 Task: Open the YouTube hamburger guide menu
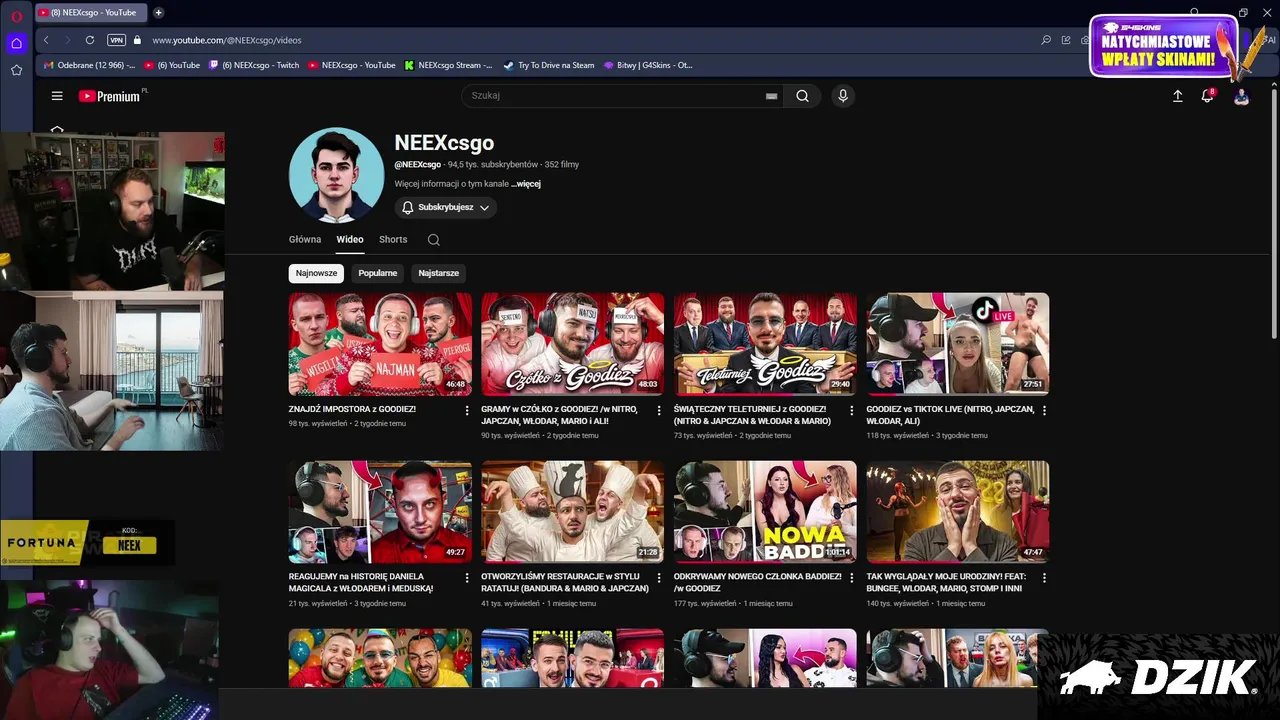tap(57, 96)
